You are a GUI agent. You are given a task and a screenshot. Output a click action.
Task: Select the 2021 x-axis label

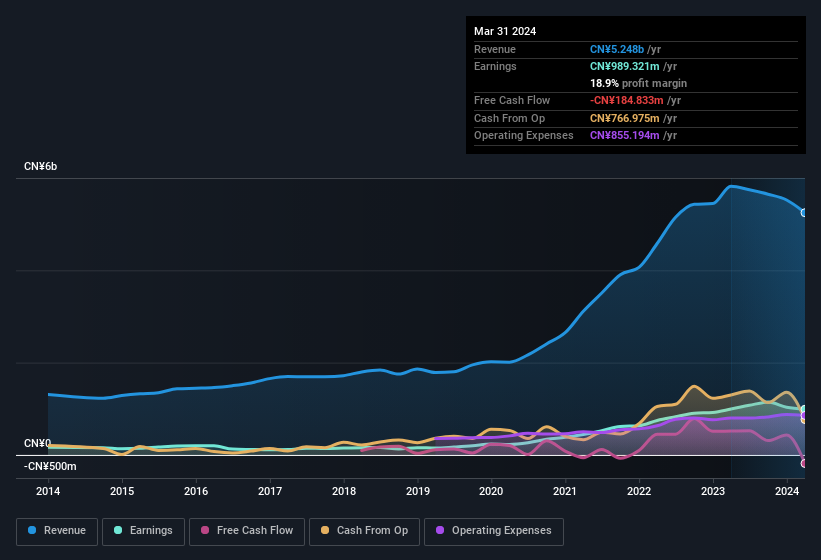click(x=565, y=491)
